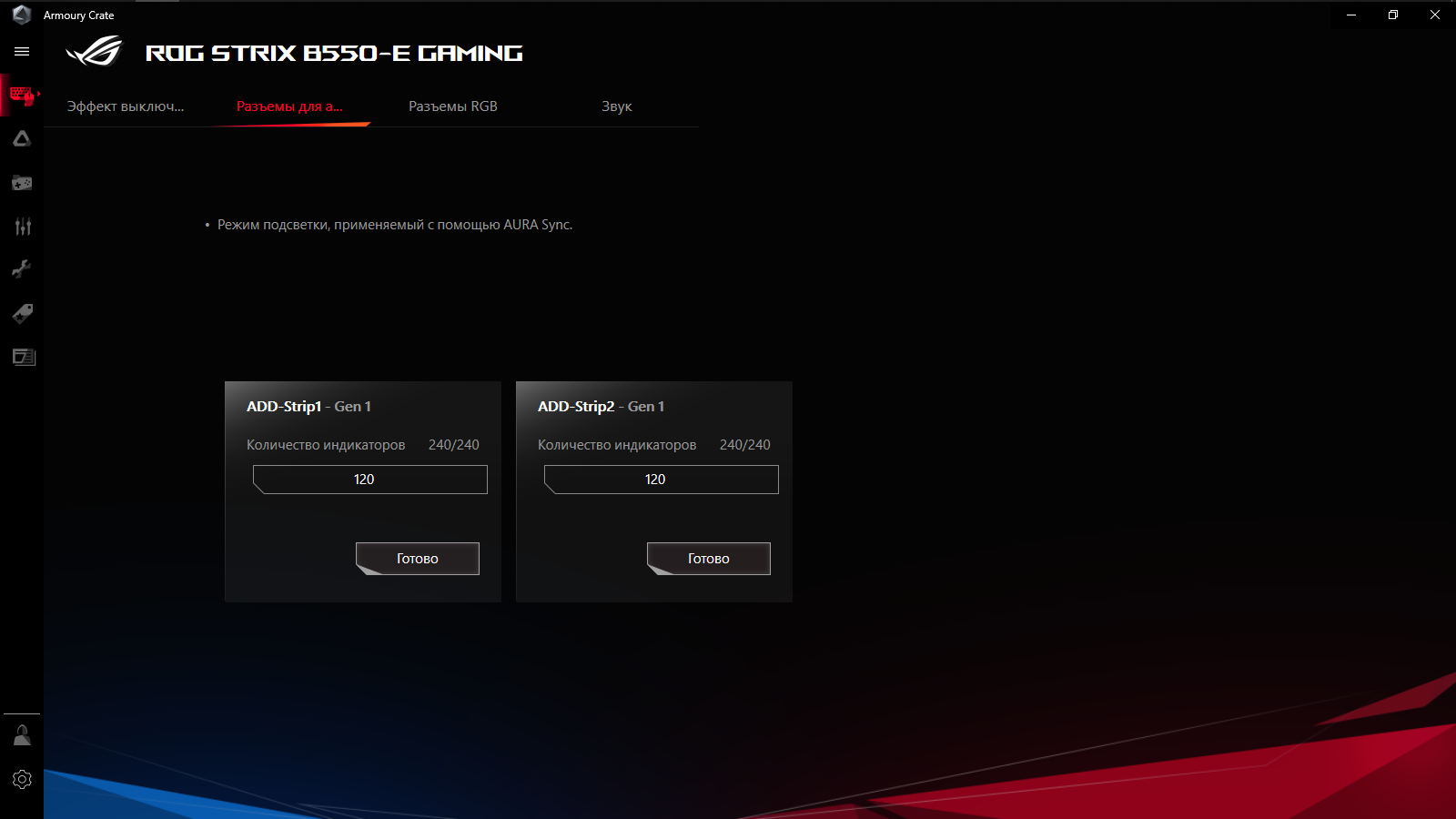This screenshot has width=1456, height=819.
Task: Close the Armoury Crate window
Action: tap(1435, 15)
